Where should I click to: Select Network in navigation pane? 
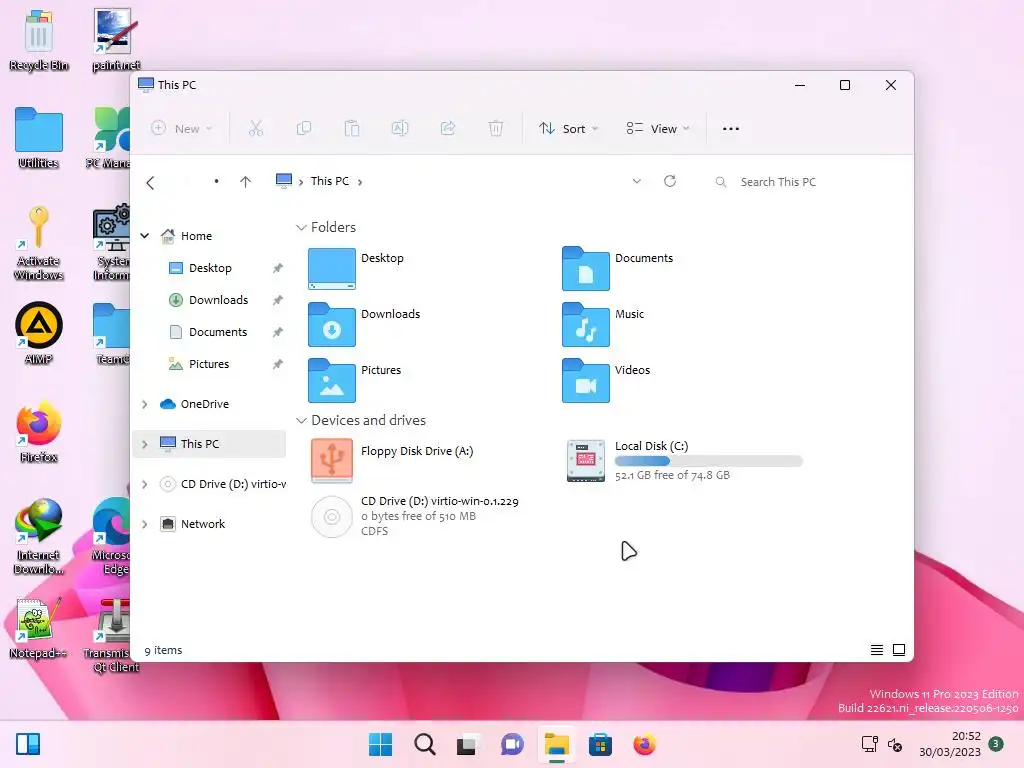[202, 524]
